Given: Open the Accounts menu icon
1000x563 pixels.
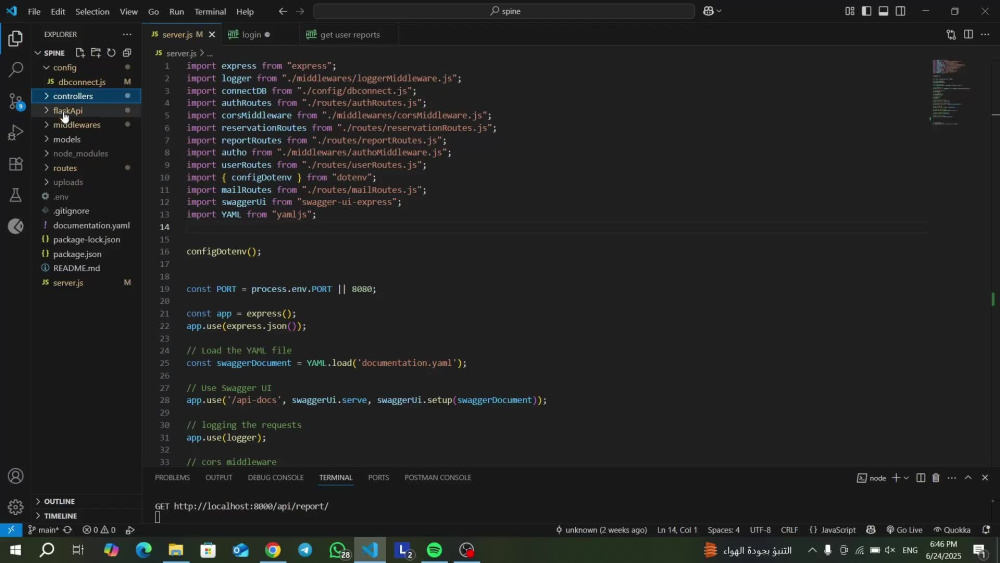Looking at the screenshot, I should tap(15, 476).
